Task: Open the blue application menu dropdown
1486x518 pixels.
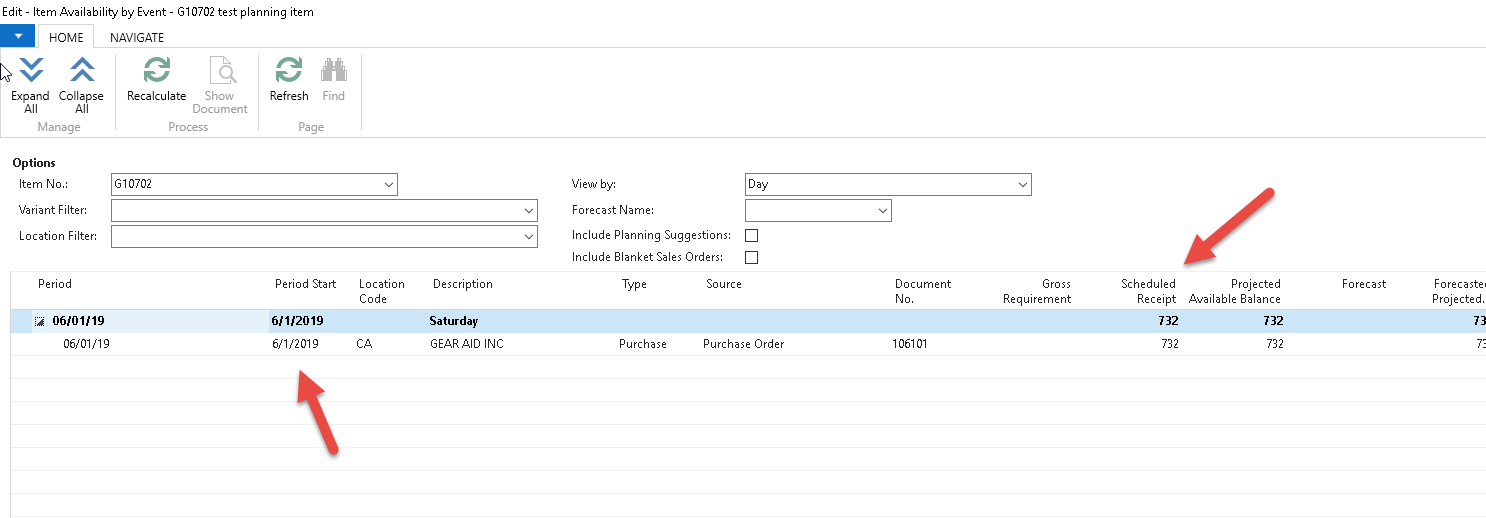Action: 18,36
